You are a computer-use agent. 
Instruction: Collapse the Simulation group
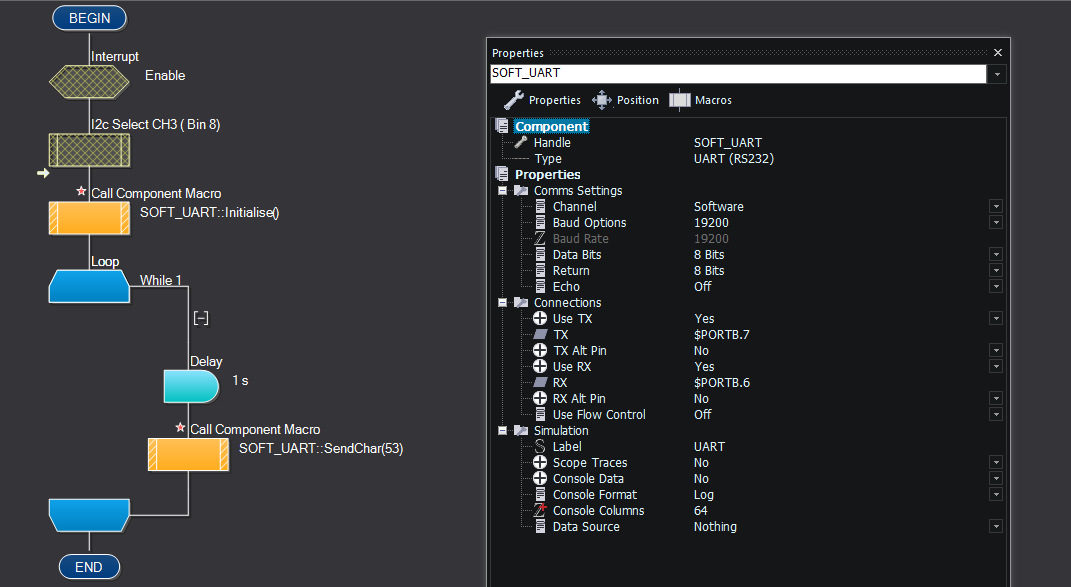(x=503, y=431)
